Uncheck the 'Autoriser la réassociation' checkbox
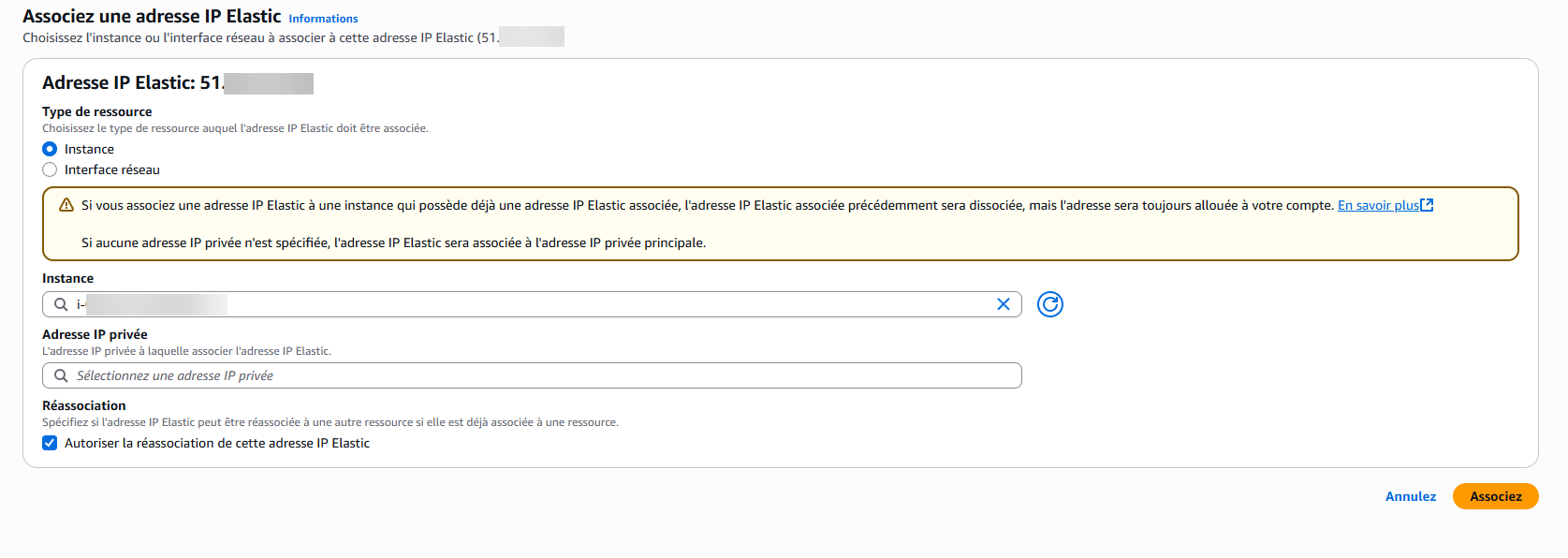 pos(50,443)
